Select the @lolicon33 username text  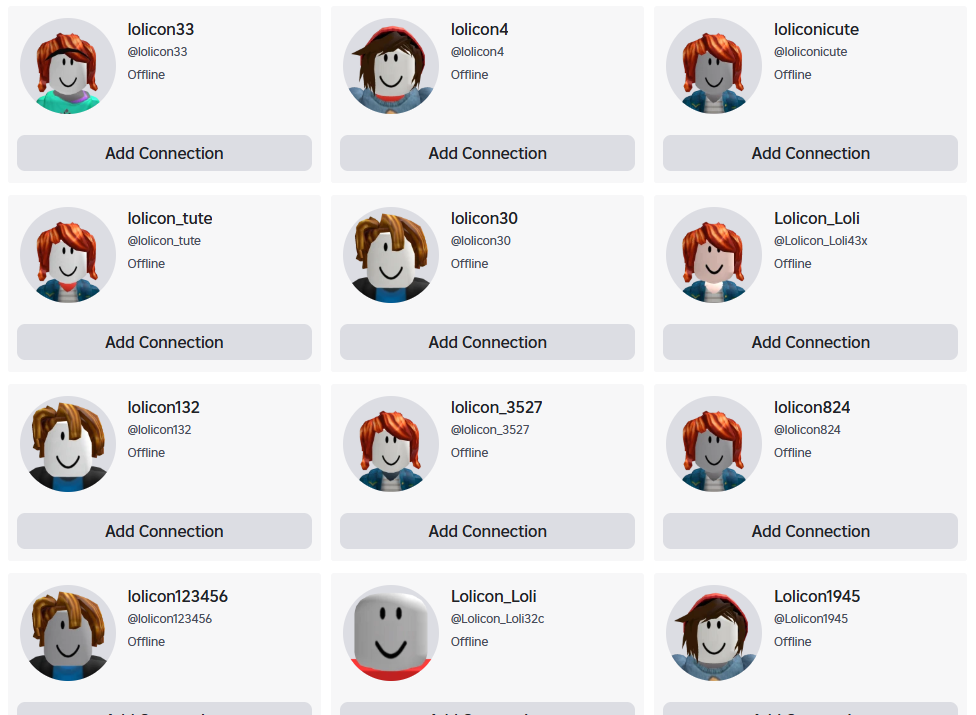click(157, 52)
